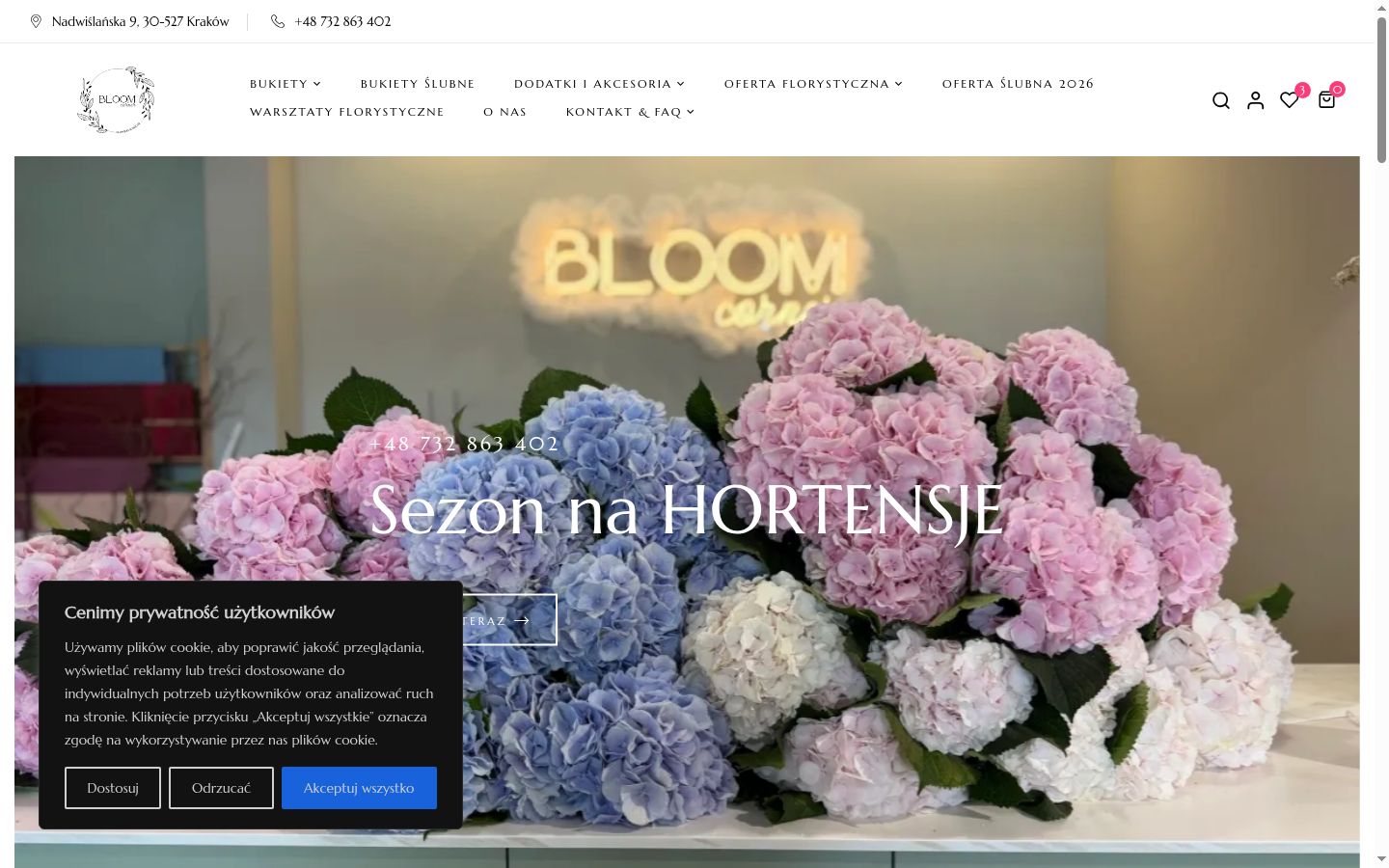Click the scrollbar up arrow
Image resolution: width=1389 pixels, height=868 pixels.
point(1381,8)
